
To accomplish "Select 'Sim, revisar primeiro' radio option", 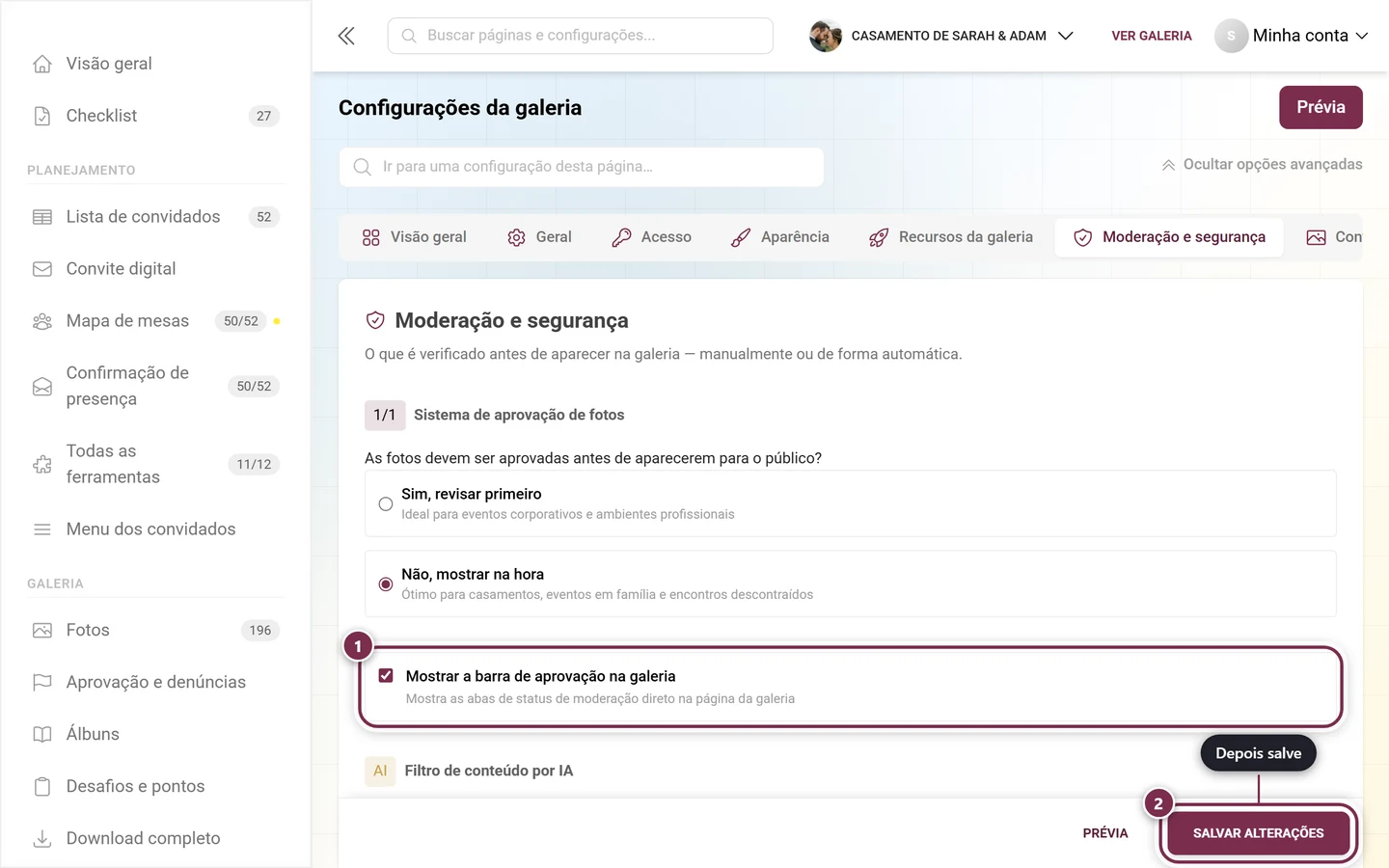I will (x=386, y=503).
